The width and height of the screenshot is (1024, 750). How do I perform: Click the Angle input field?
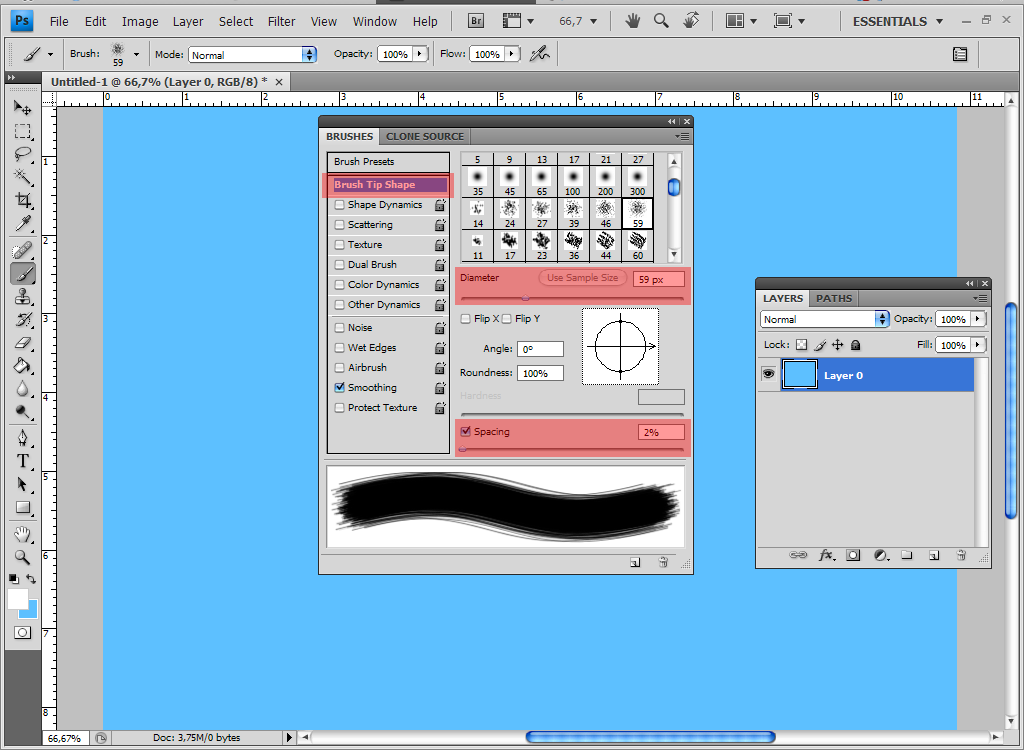(x=540, y=349)
